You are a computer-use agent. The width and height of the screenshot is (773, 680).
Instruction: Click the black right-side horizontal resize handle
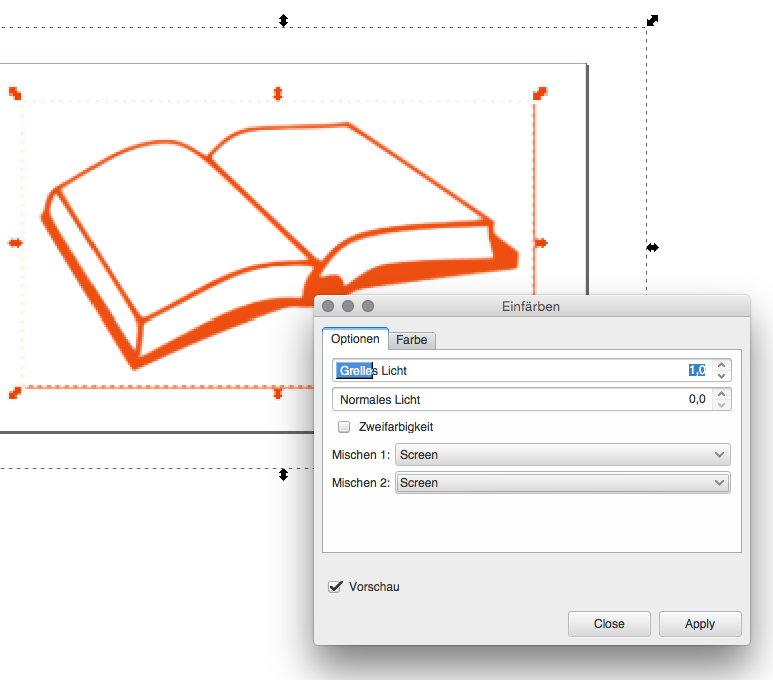click(652, 247)
